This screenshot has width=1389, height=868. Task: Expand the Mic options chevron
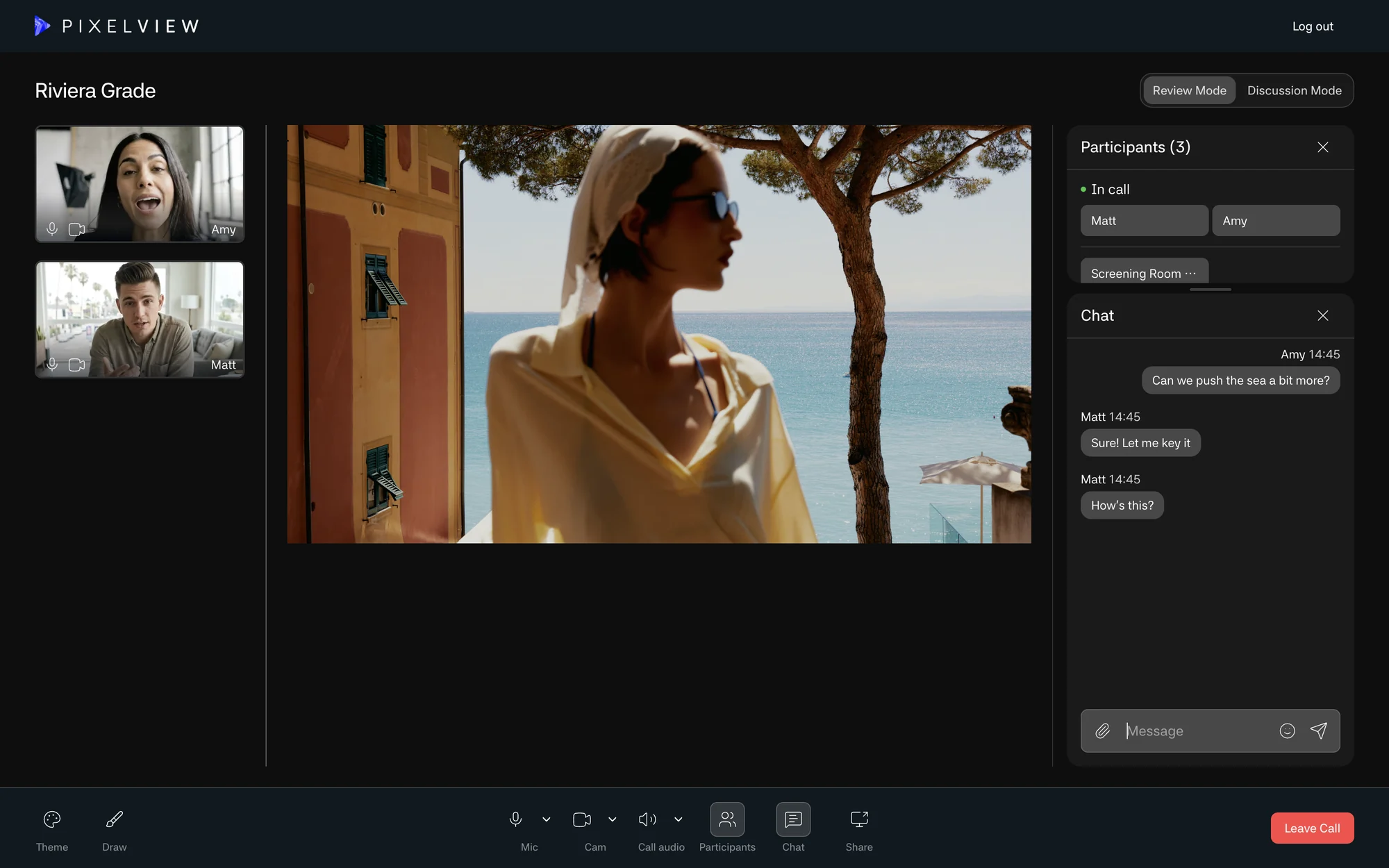[547, 819]
